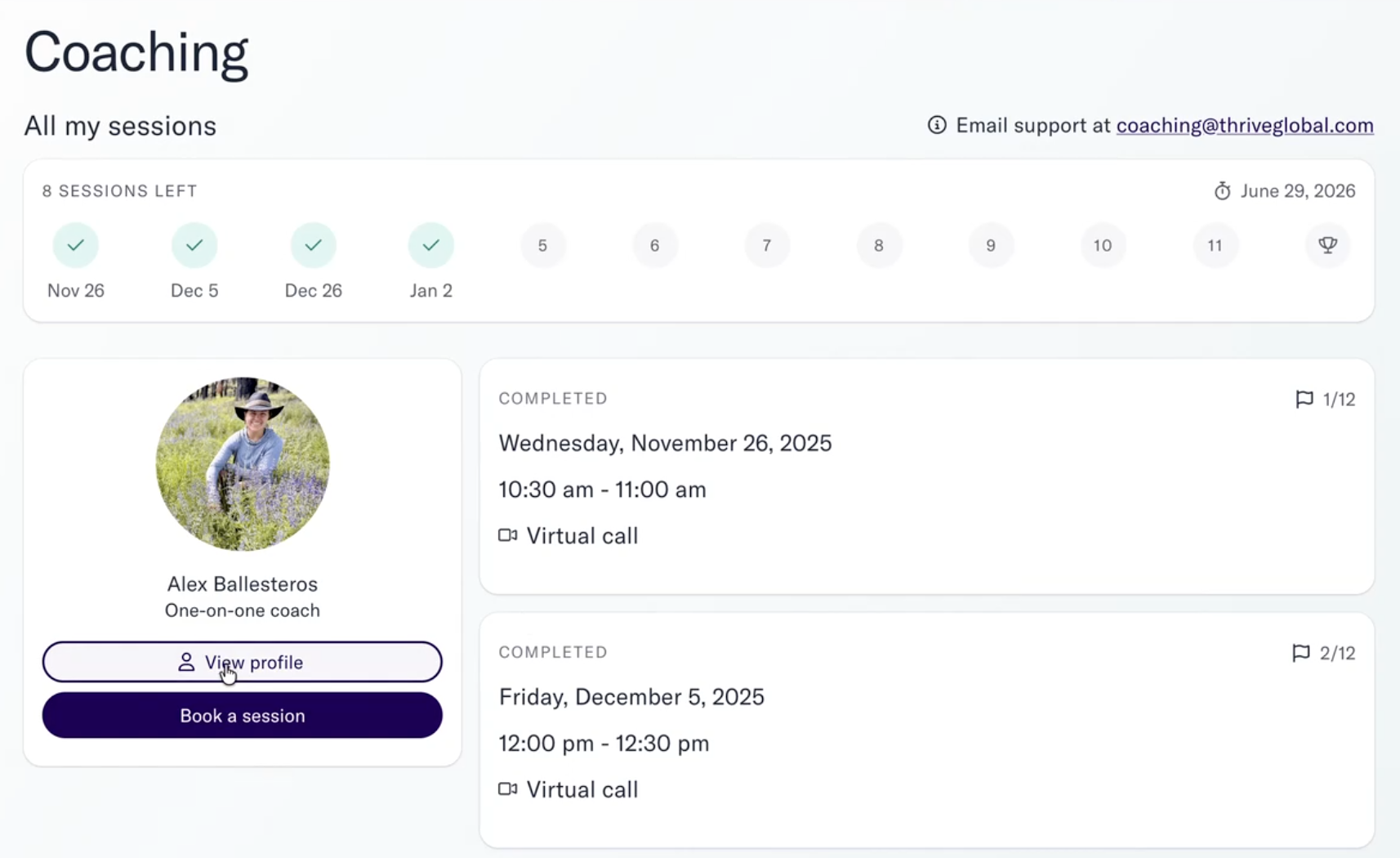Screen dimensions: 1400x858
Task: Select session step number 5
Action: click(542, 245)
